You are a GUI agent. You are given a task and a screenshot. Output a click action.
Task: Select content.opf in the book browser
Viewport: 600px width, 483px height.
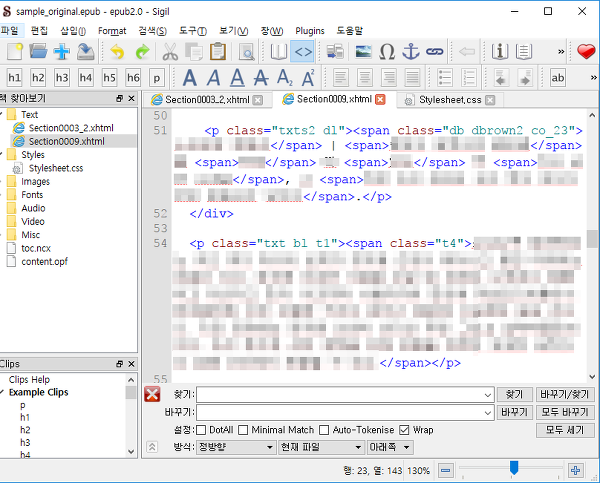point(44,262)
